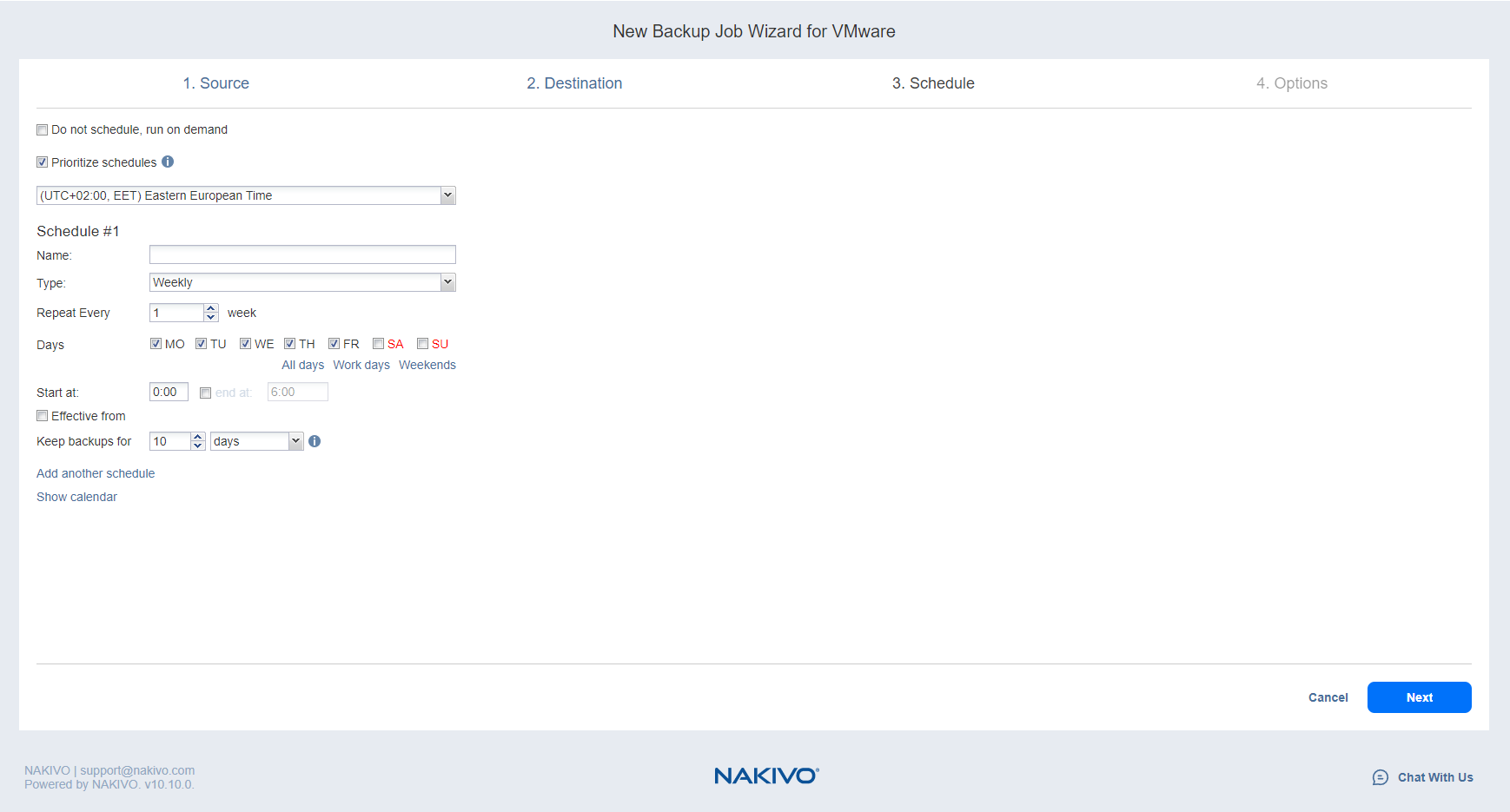
Task: Uncheck the Prioritize schedules checkbox
Action: pos(43,162)
